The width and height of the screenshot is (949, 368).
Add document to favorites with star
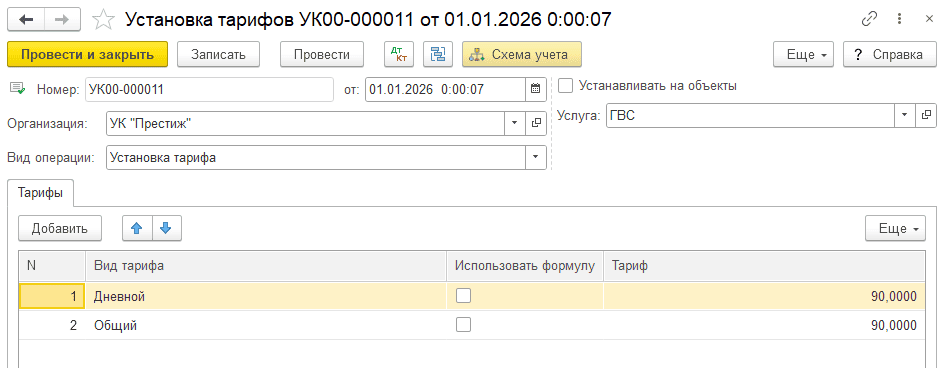pyautogui.click(x=103, y=20)
